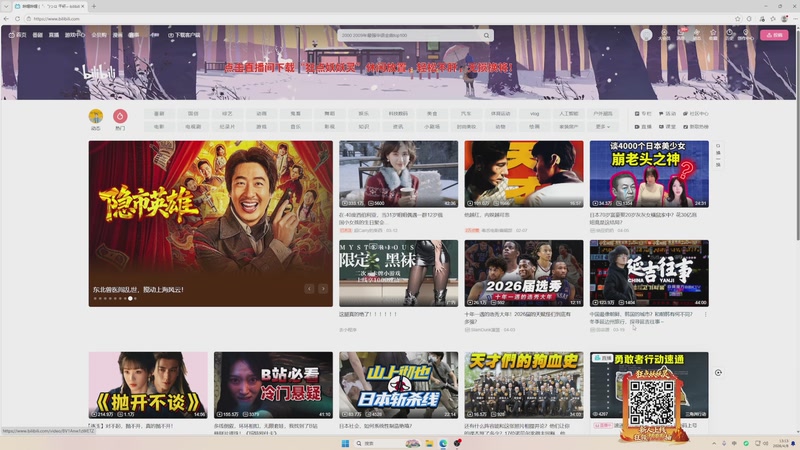Select the 综艺 category chip
The height and width of the screenshot is (450, 800).
coord(227,113)
